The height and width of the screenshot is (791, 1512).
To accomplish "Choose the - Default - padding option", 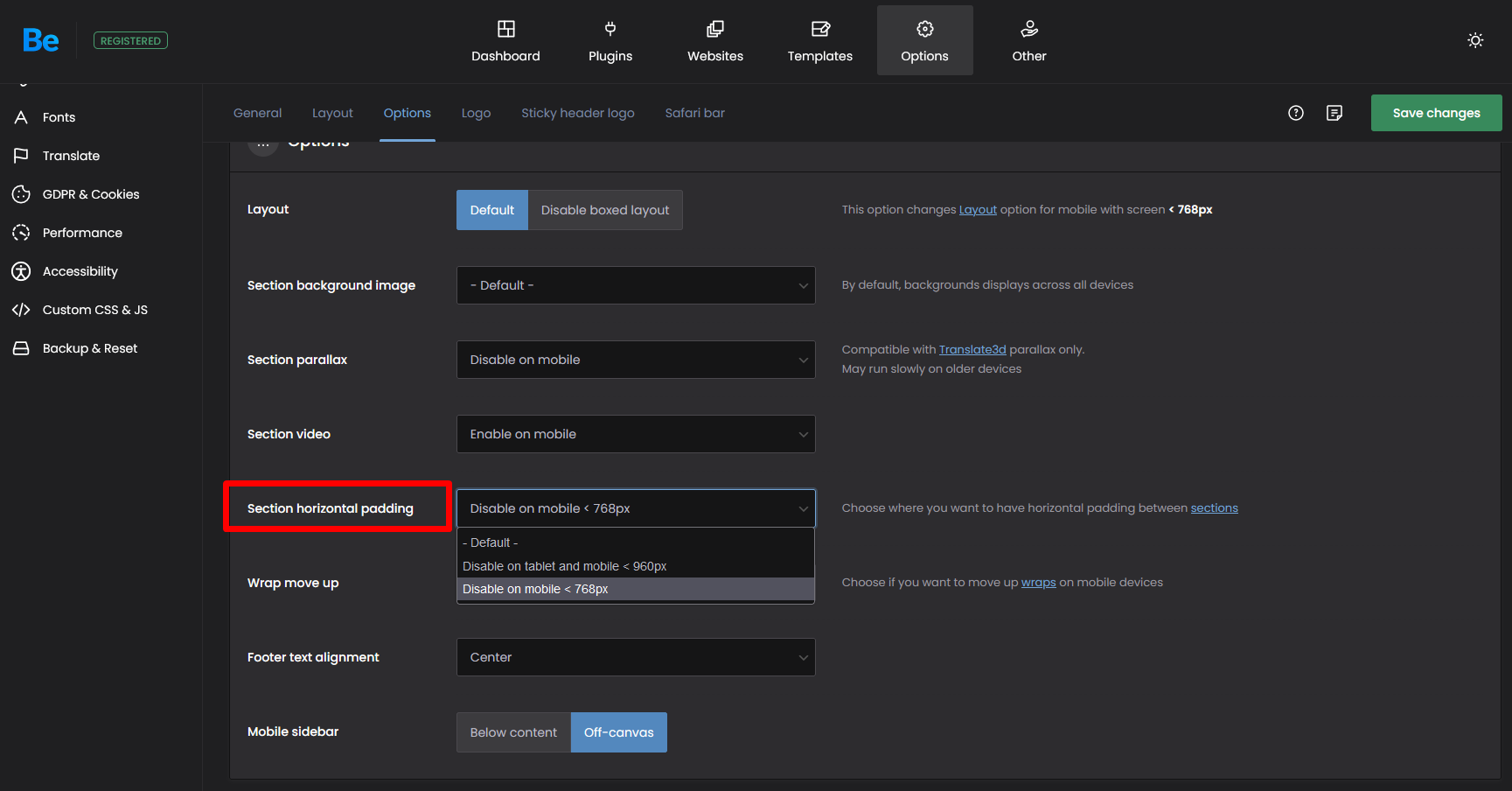I will click(x=636, y=542).
